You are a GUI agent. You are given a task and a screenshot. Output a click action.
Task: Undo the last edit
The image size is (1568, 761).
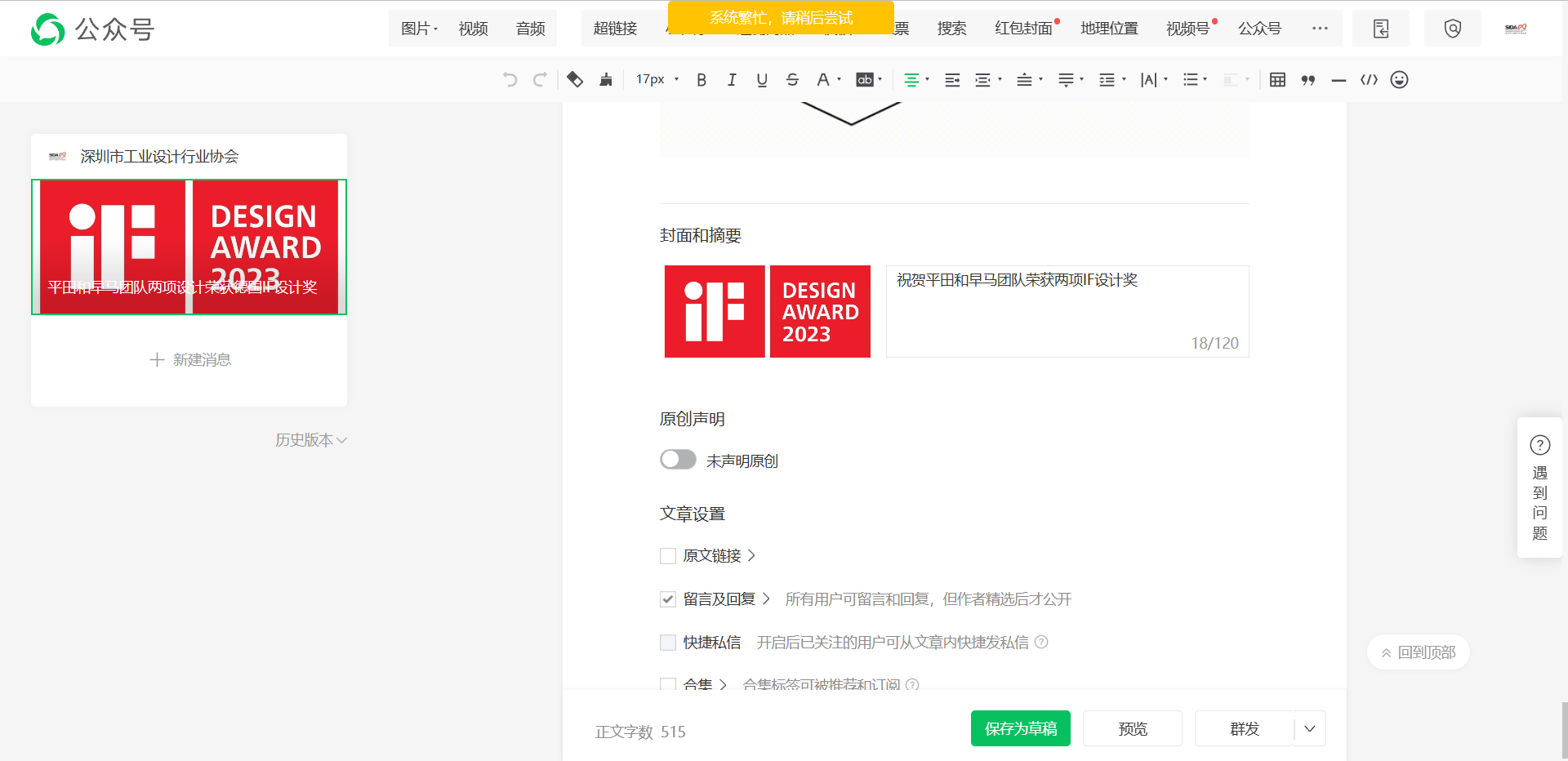[510, 79]
